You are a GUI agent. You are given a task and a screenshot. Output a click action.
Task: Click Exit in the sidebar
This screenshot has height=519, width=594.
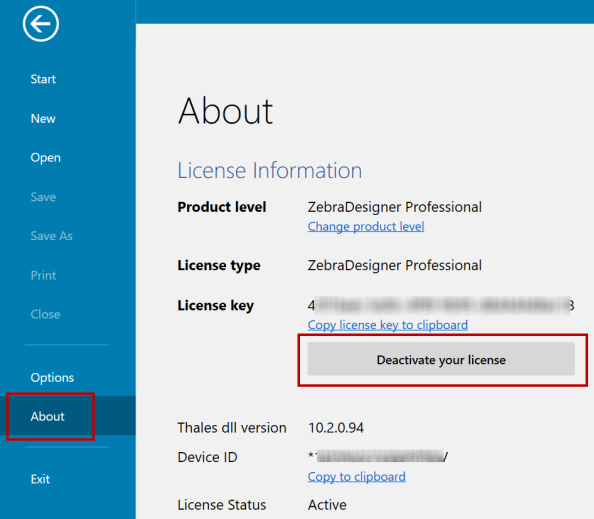(x=40, y=479)
